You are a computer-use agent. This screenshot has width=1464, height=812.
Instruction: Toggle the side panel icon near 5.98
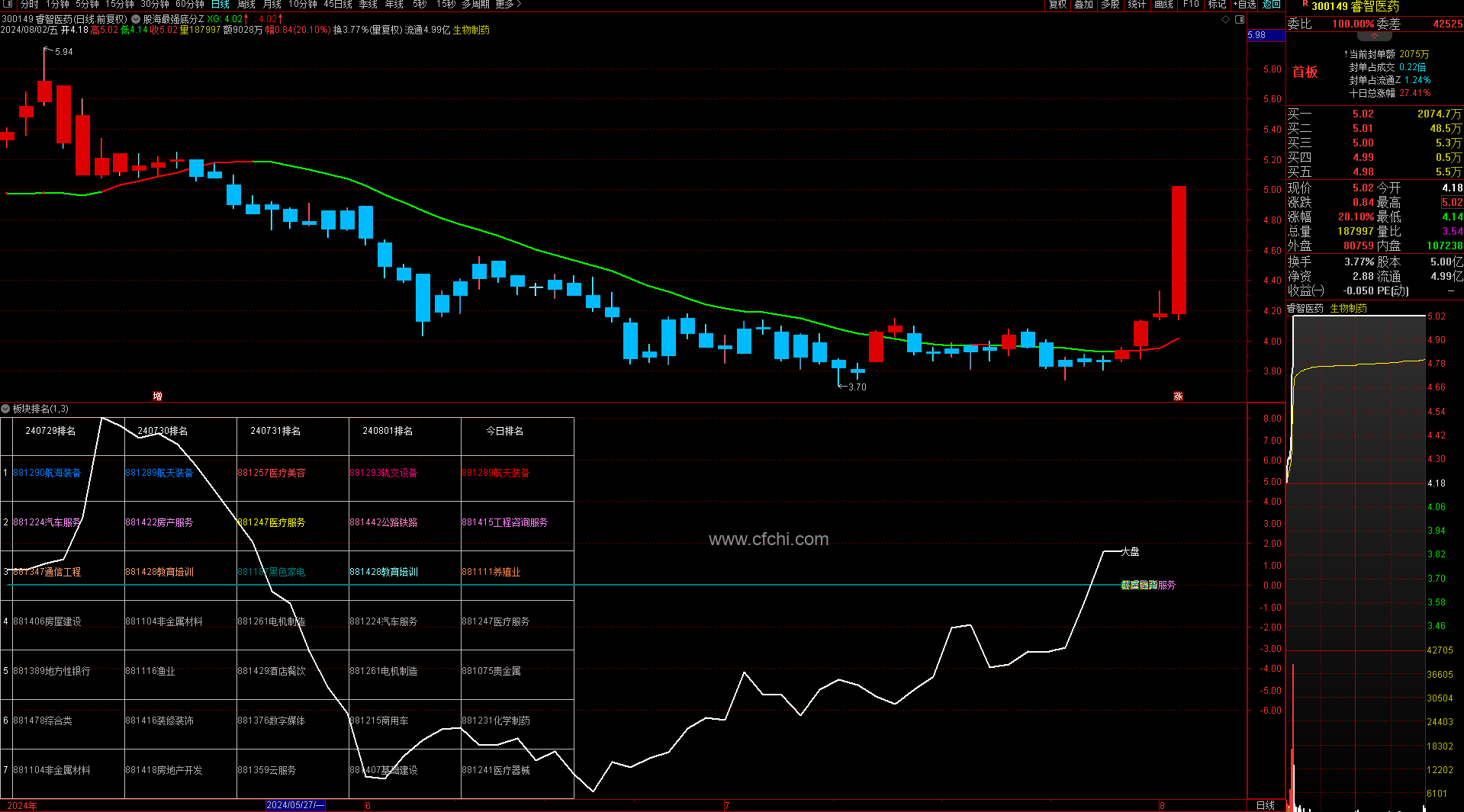(x=1240, y=20)
